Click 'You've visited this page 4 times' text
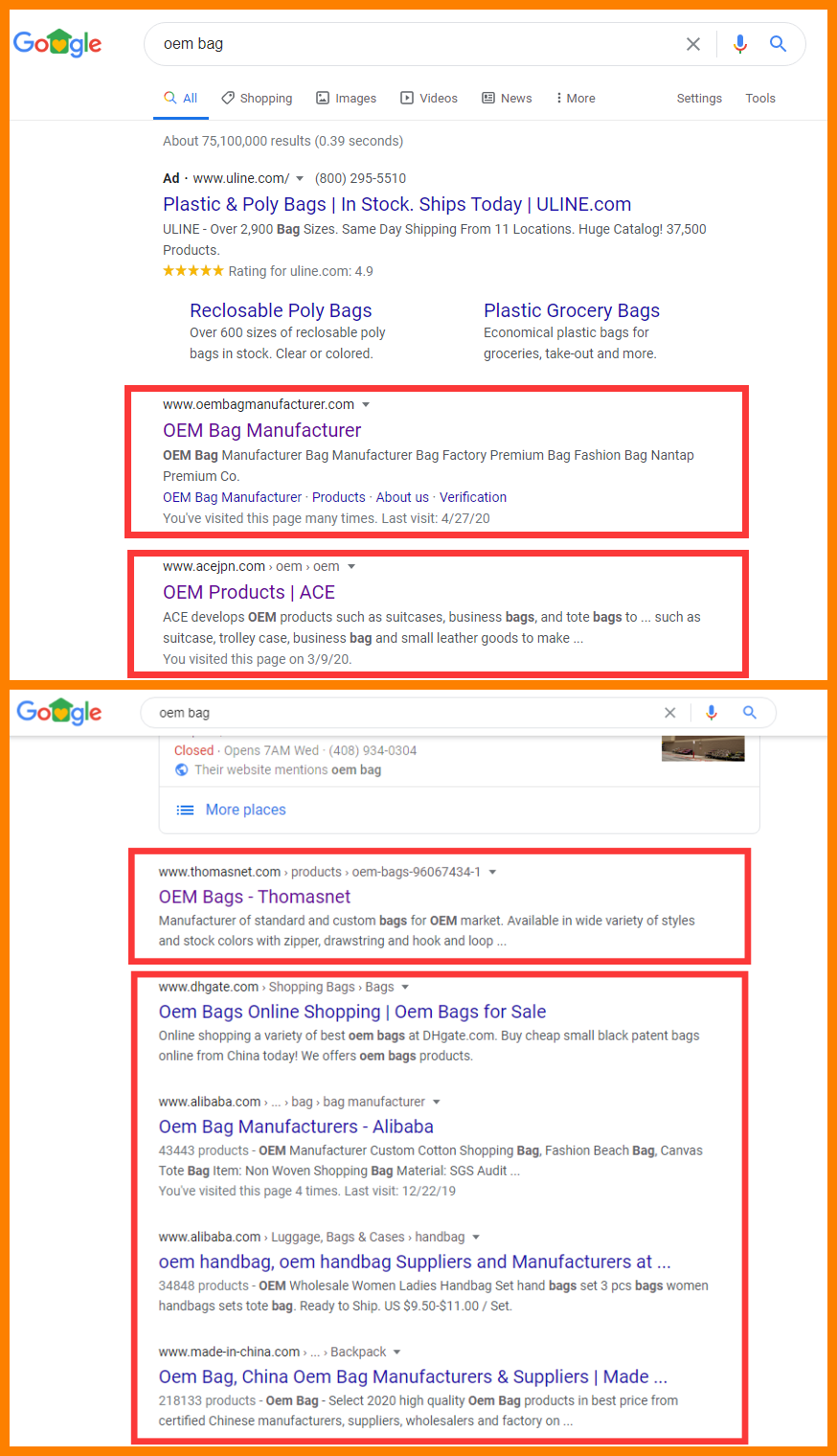The image size is (837, 1456). 307,1191
